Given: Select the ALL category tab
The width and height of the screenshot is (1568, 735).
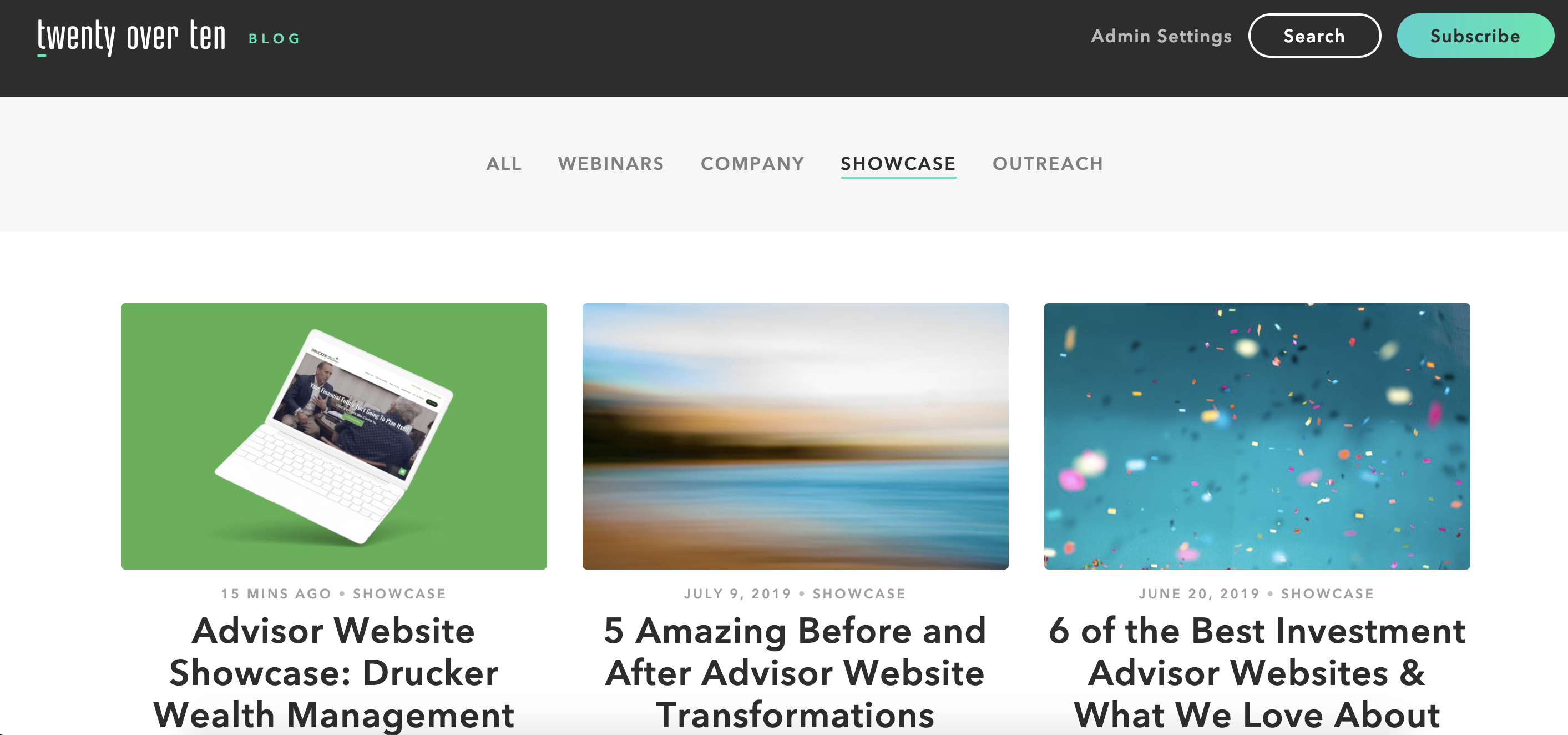Looking at the screenshot, I should 503,163.
